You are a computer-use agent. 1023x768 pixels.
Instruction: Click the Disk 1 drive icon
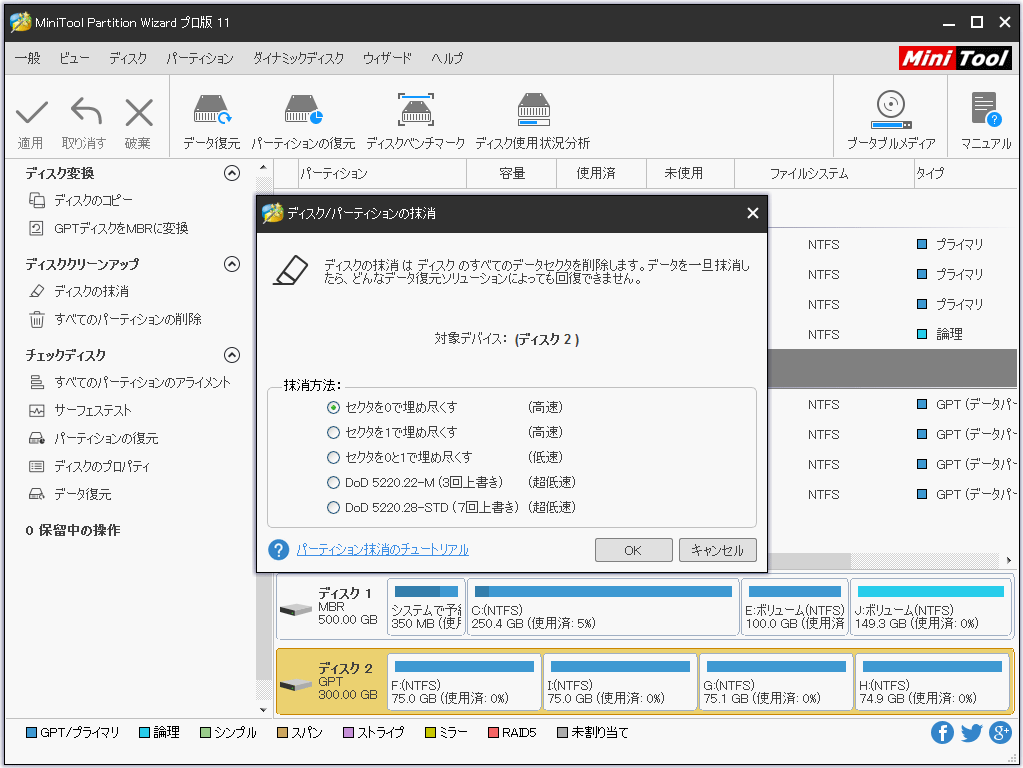296,609
